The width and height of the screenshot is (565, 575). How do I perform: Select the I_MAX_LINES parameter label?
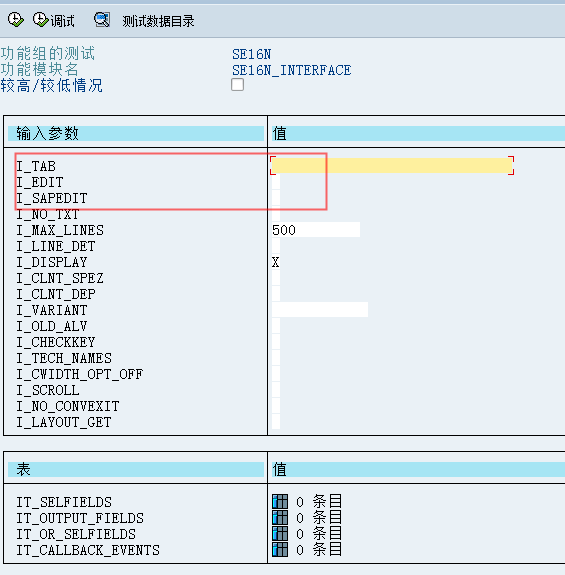click(x=60, y=230)
